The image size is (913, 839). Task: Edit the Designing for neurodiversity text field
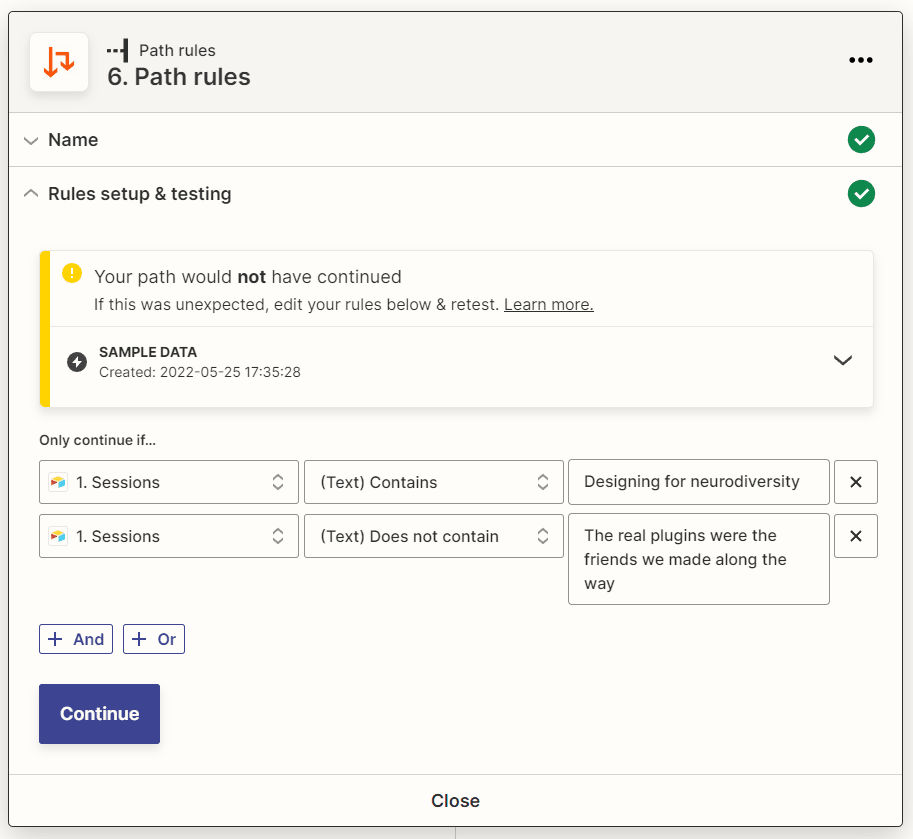(x=698, y=482)
